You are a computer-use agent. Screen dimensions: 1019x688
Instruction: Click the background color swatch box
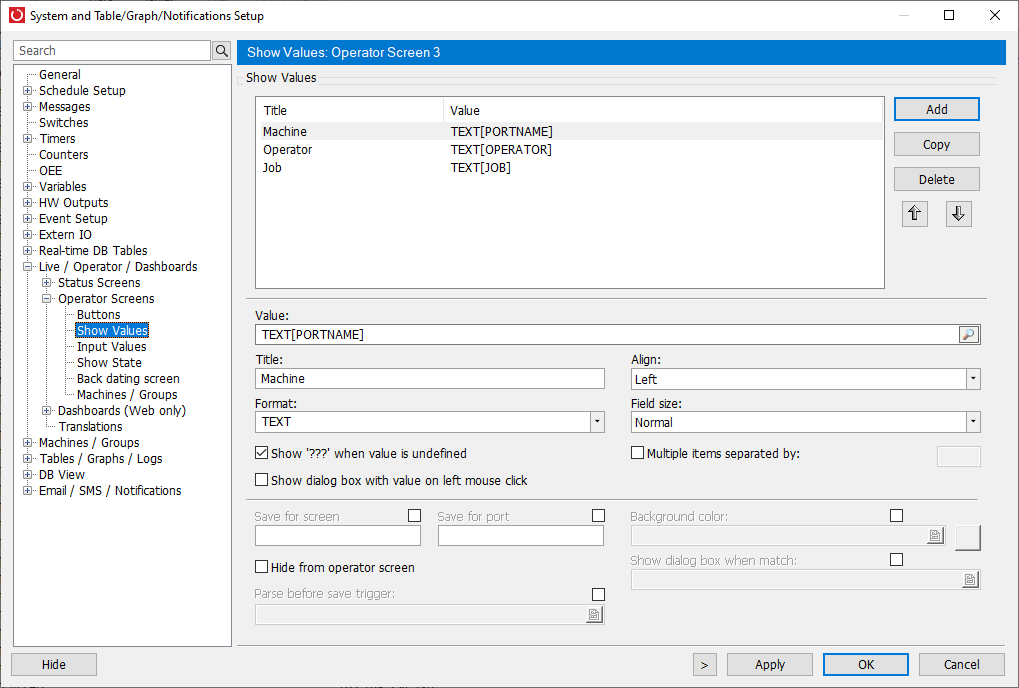click(x=968, y=537)
